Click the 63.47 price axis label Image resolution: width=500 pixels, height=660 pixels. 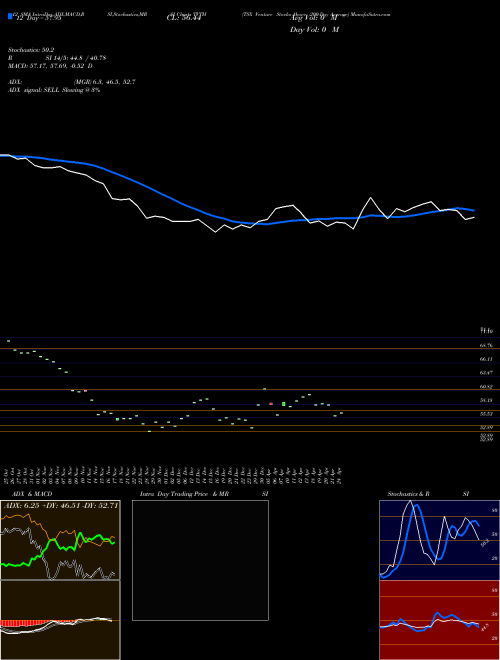486,373
